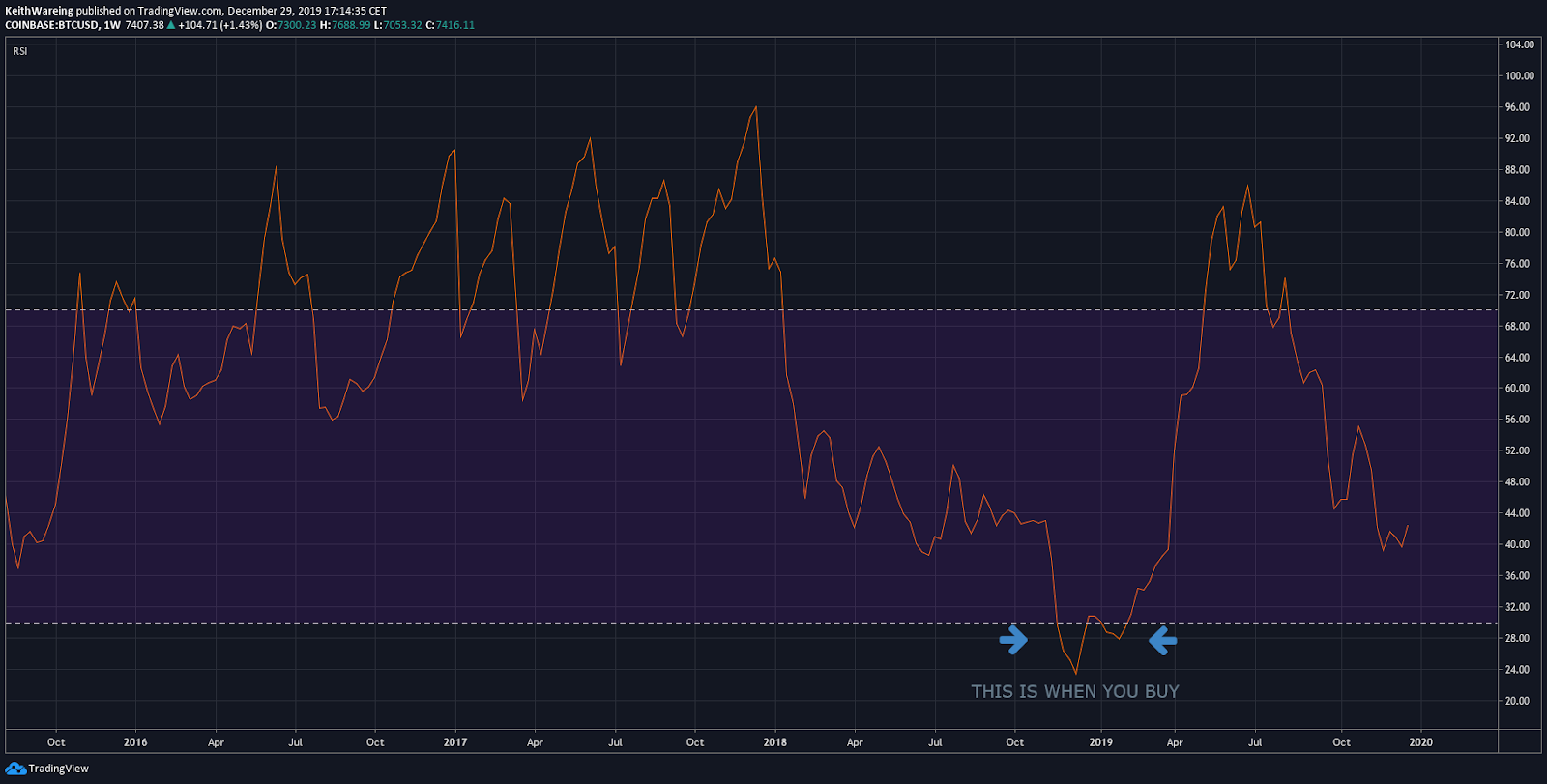Image resolution: width=1547 pixels, height=784 pixels.
Task: Click the open value O:7300.23
Action: pos(291,25)
